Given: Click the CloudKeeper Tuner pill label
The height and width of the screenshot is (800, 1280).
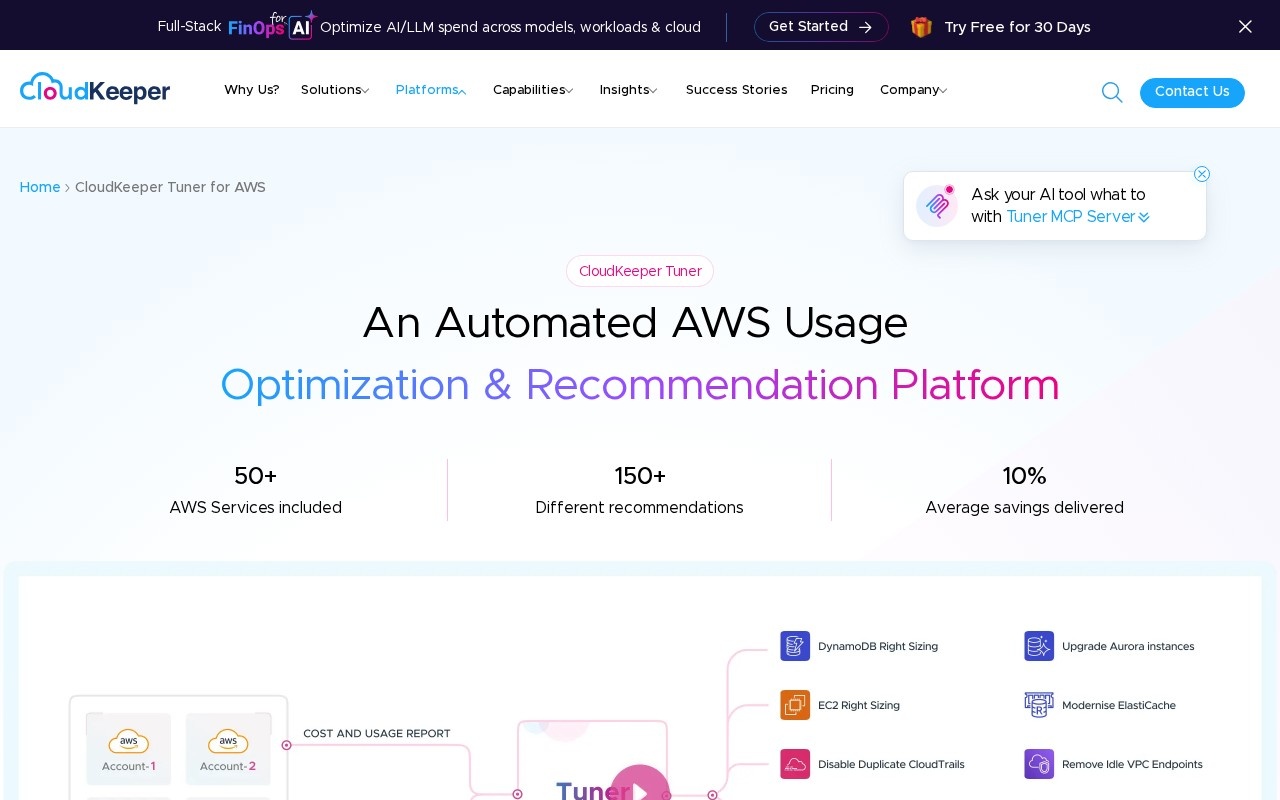Looking at the screenshot, I should pos(640,271).
